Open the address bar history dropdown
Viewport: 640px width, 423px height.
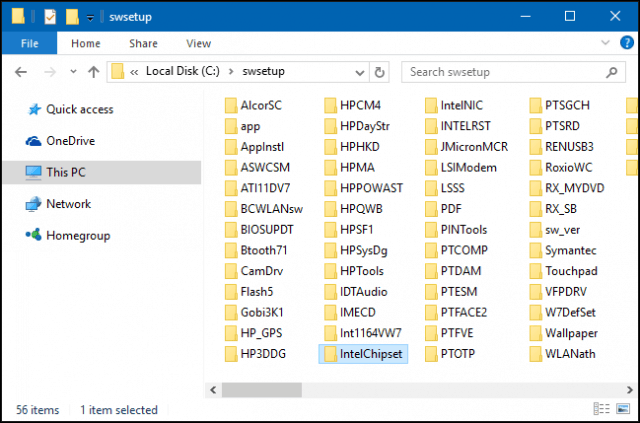(x=360, y=73)
